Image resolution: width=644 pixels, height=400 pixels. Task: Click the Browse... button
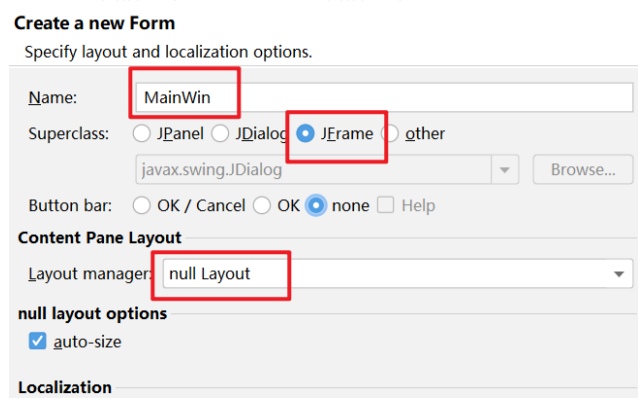[583, 170]
